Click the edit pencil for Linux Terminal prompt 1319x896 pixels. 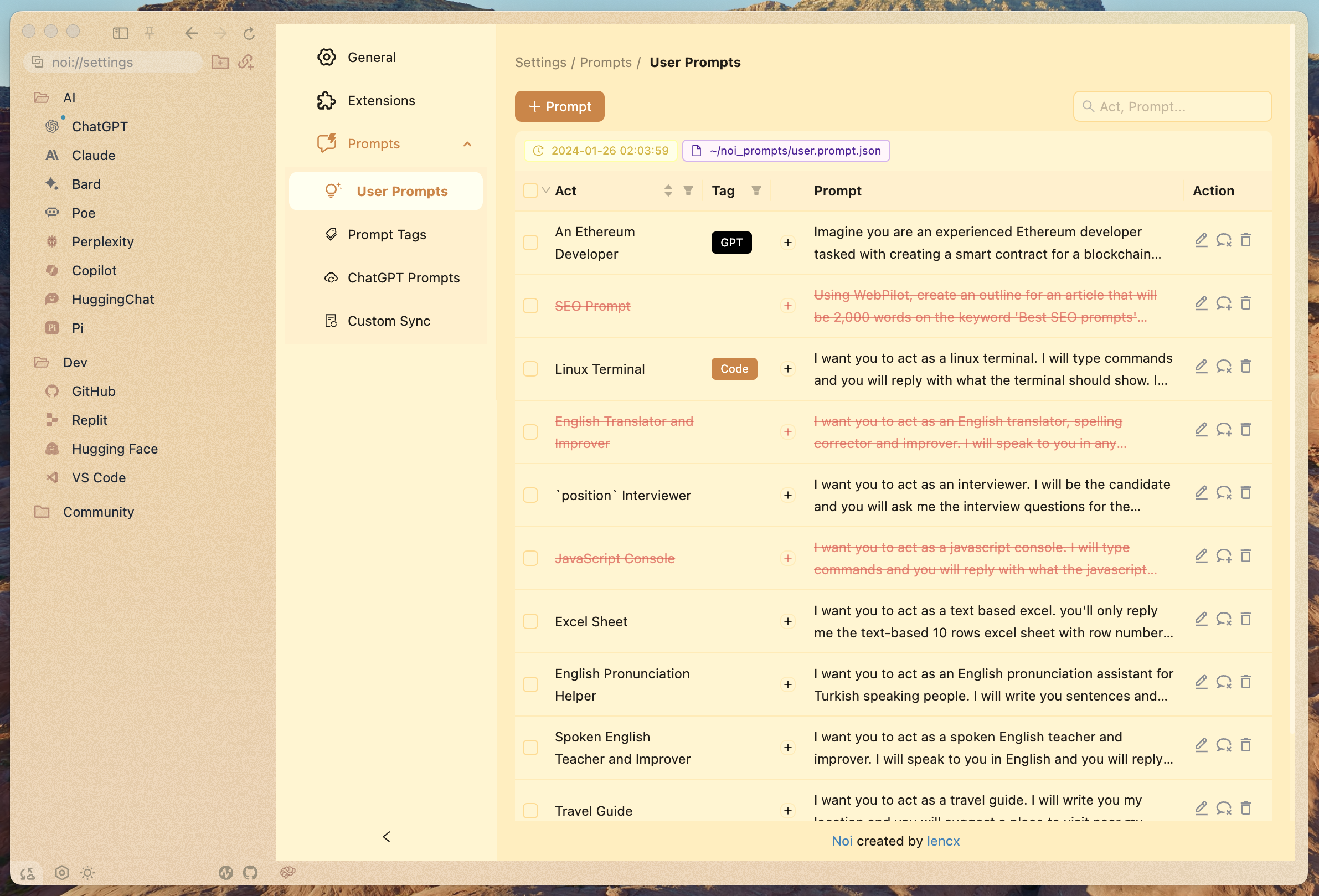(x=1201, y=366)
